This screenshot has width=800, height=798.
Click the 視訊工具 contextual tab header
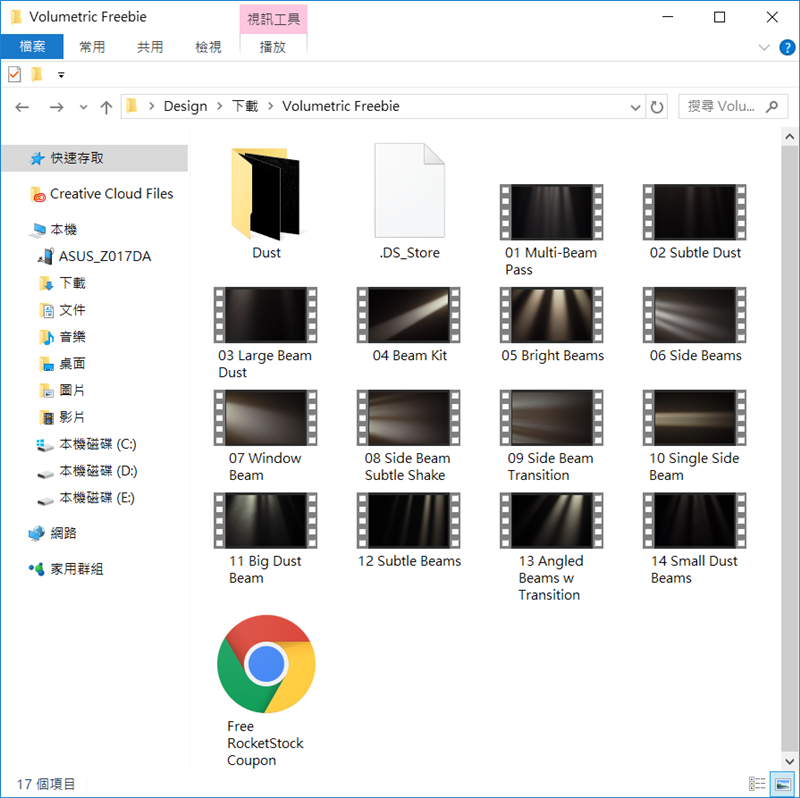(x=273, y=19)
